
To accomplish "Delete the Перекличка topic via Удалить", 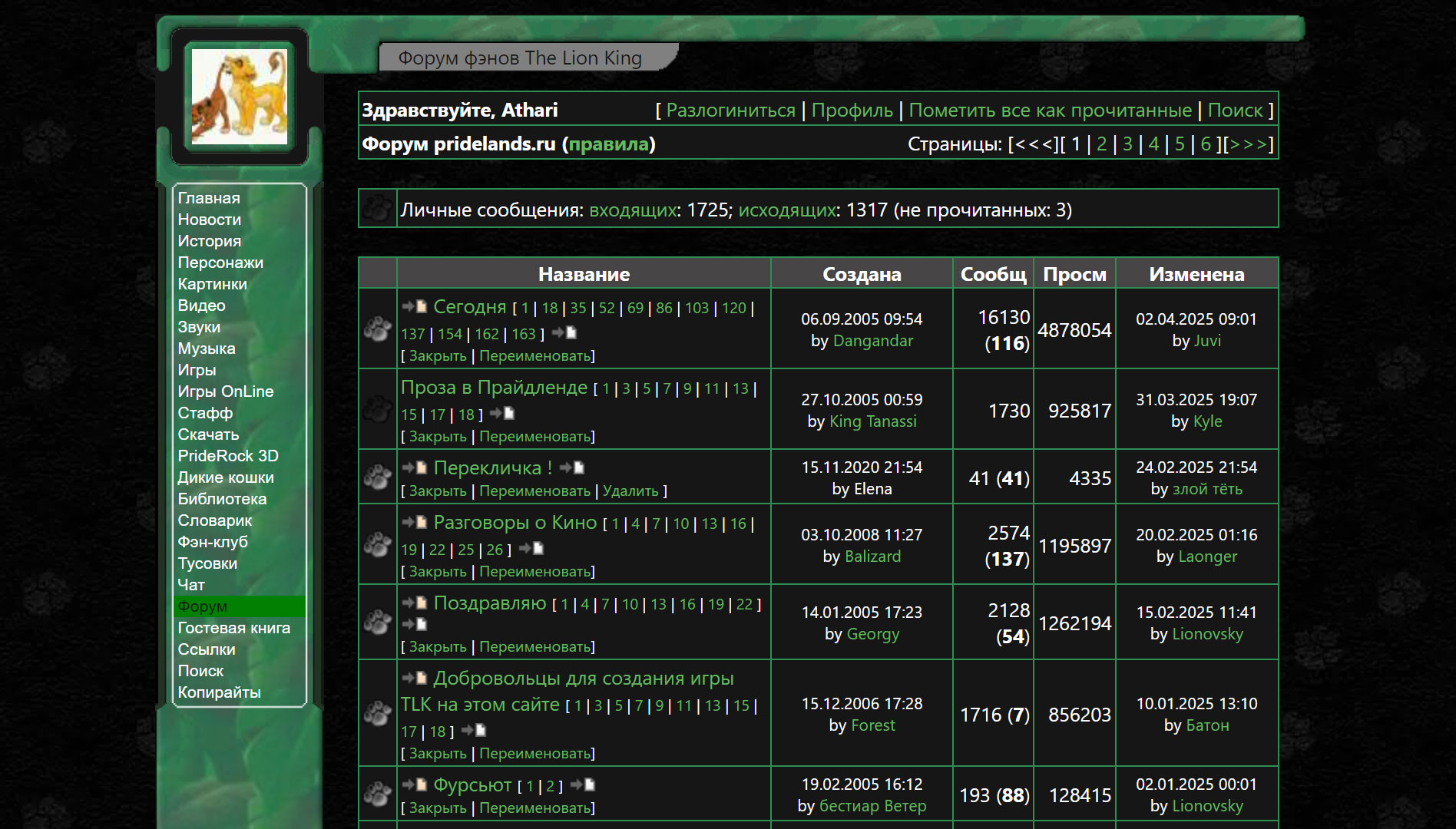I will coord(630,491).
